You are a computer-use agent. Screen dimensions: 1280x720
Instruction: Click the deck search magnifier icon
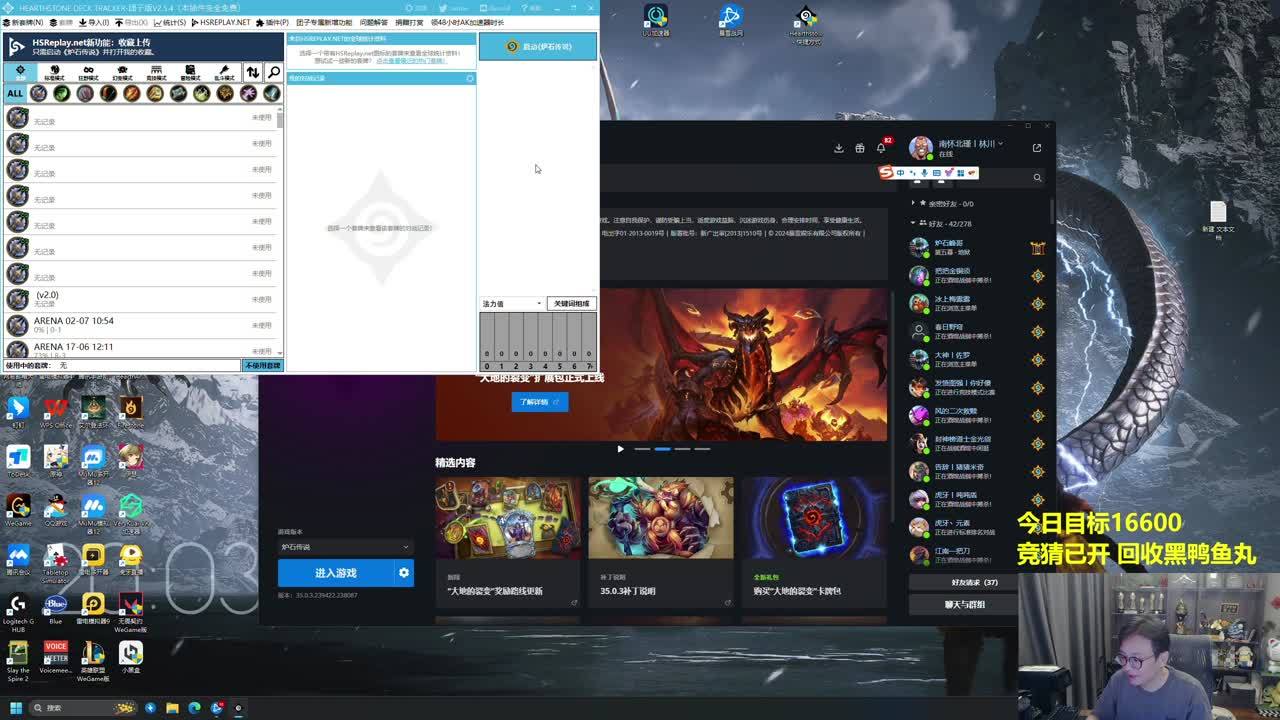coord(273,72)
